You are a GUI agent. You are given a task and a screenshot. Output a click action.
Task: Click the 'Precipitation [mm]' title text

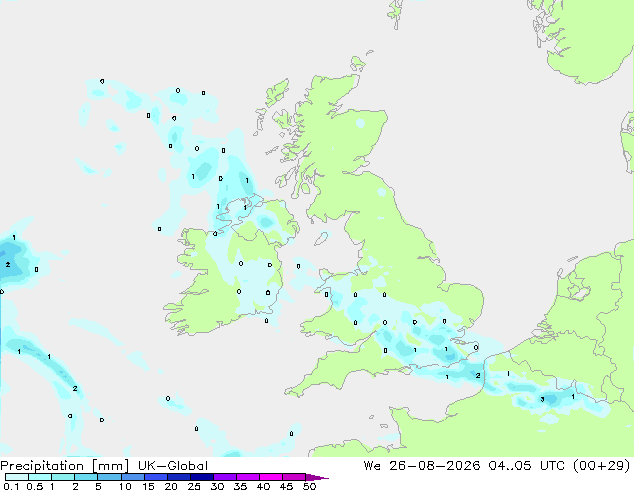click(x=64, y=466)
